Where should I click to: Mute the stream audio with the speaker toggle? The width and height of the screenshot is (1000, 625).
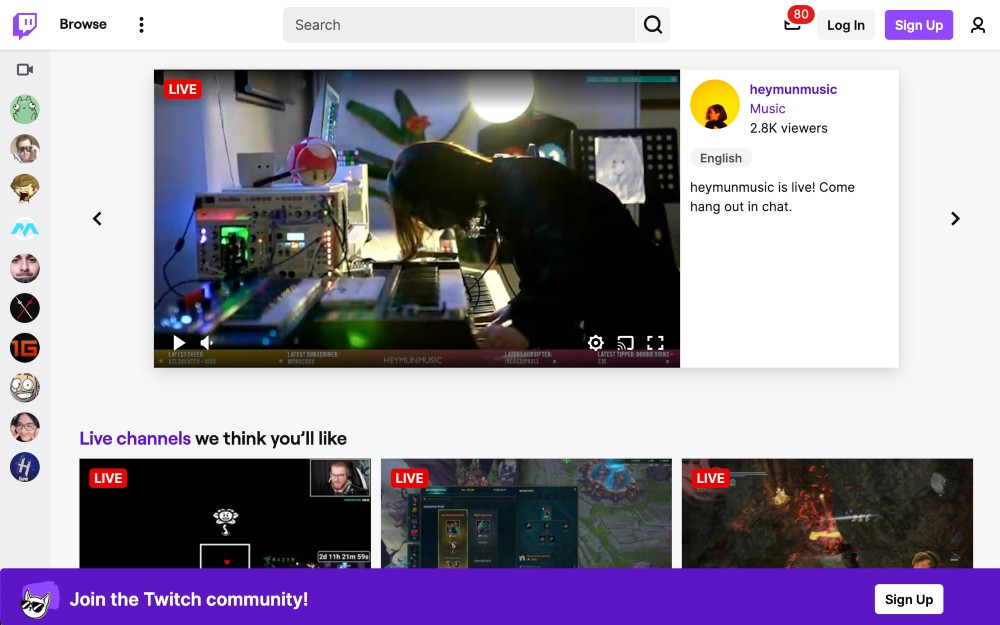click(x=205, y=343)
